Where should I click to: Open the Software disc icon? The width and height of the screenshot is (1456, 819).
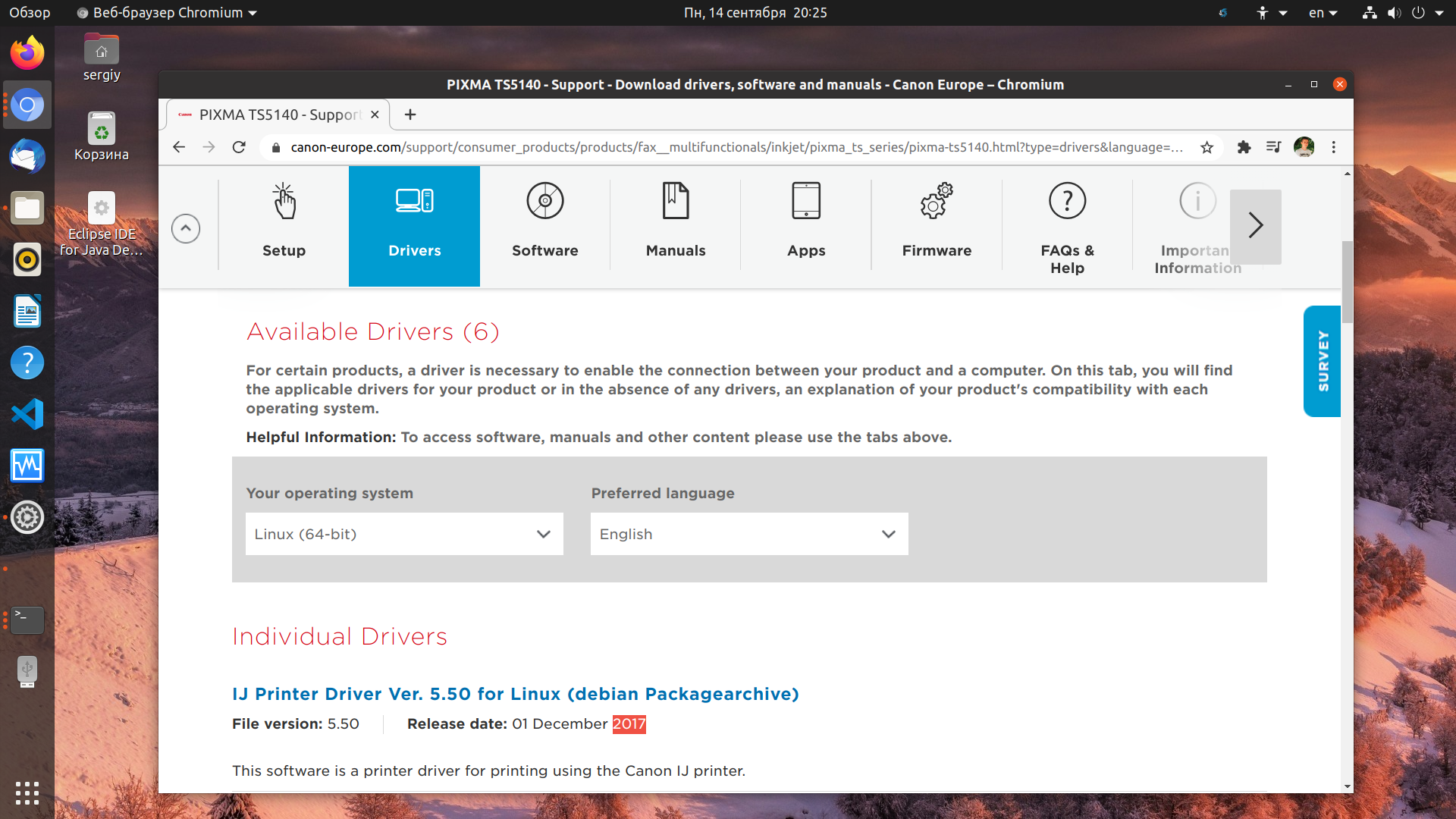[544, 201]
